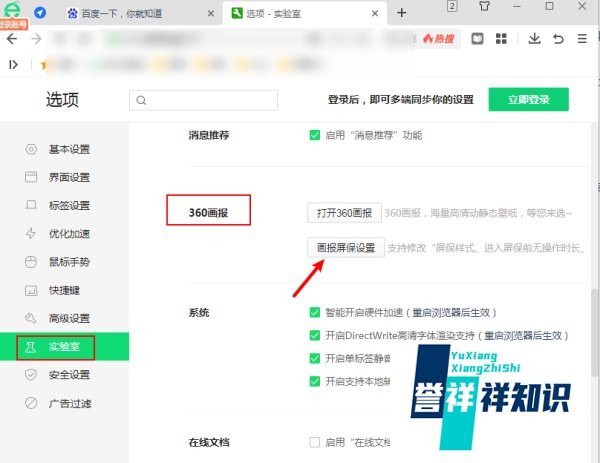600x463 pixels.
Task: Click 画报屏保设置 button
Action: 346,248
